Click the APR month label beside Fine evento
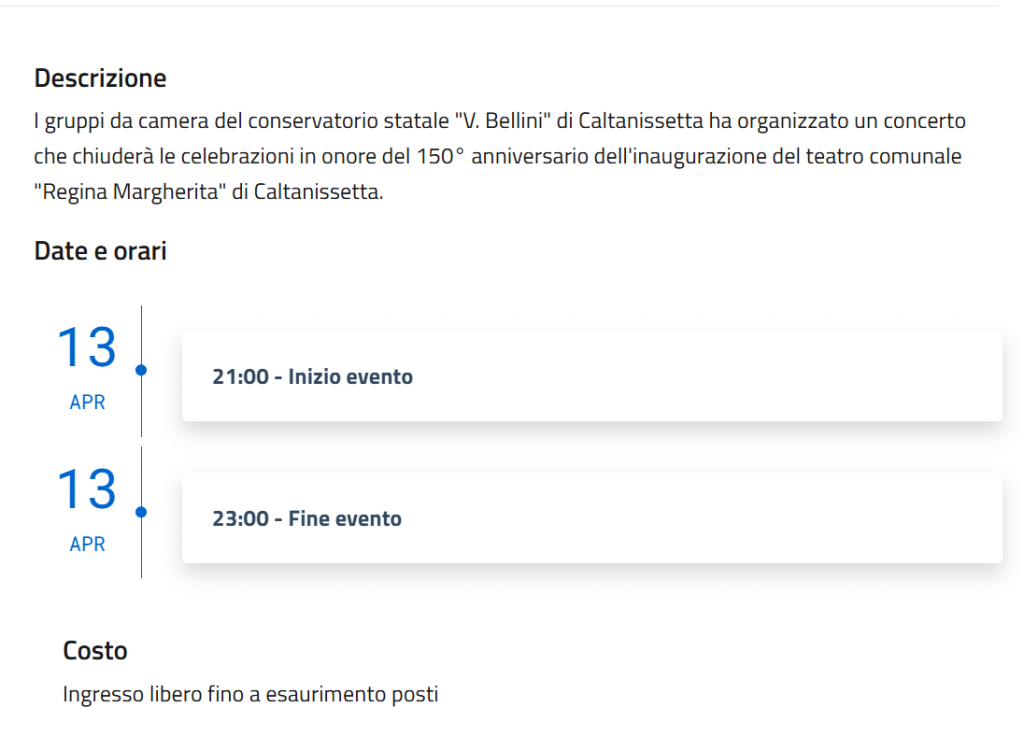Screen dimensions: 1024x750 point(87,545)
